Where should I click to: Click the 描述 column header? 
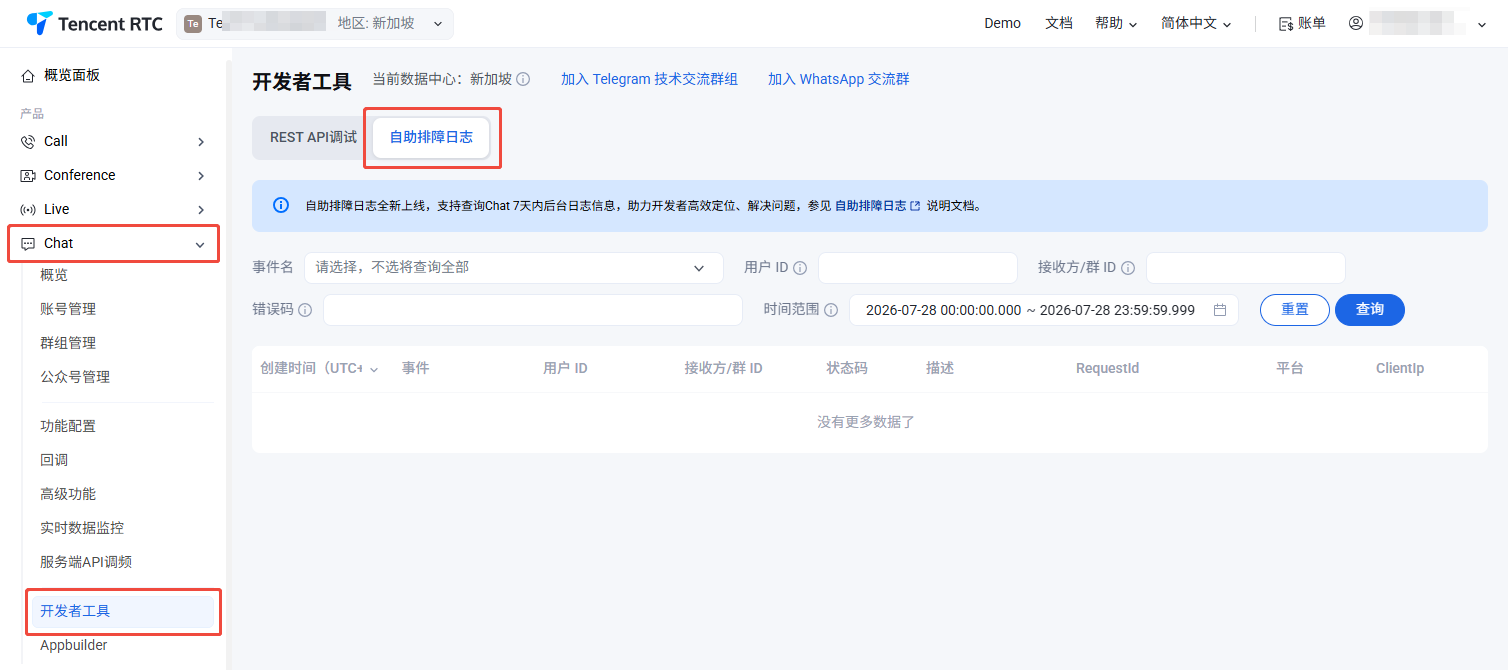(x=940, y=368)
